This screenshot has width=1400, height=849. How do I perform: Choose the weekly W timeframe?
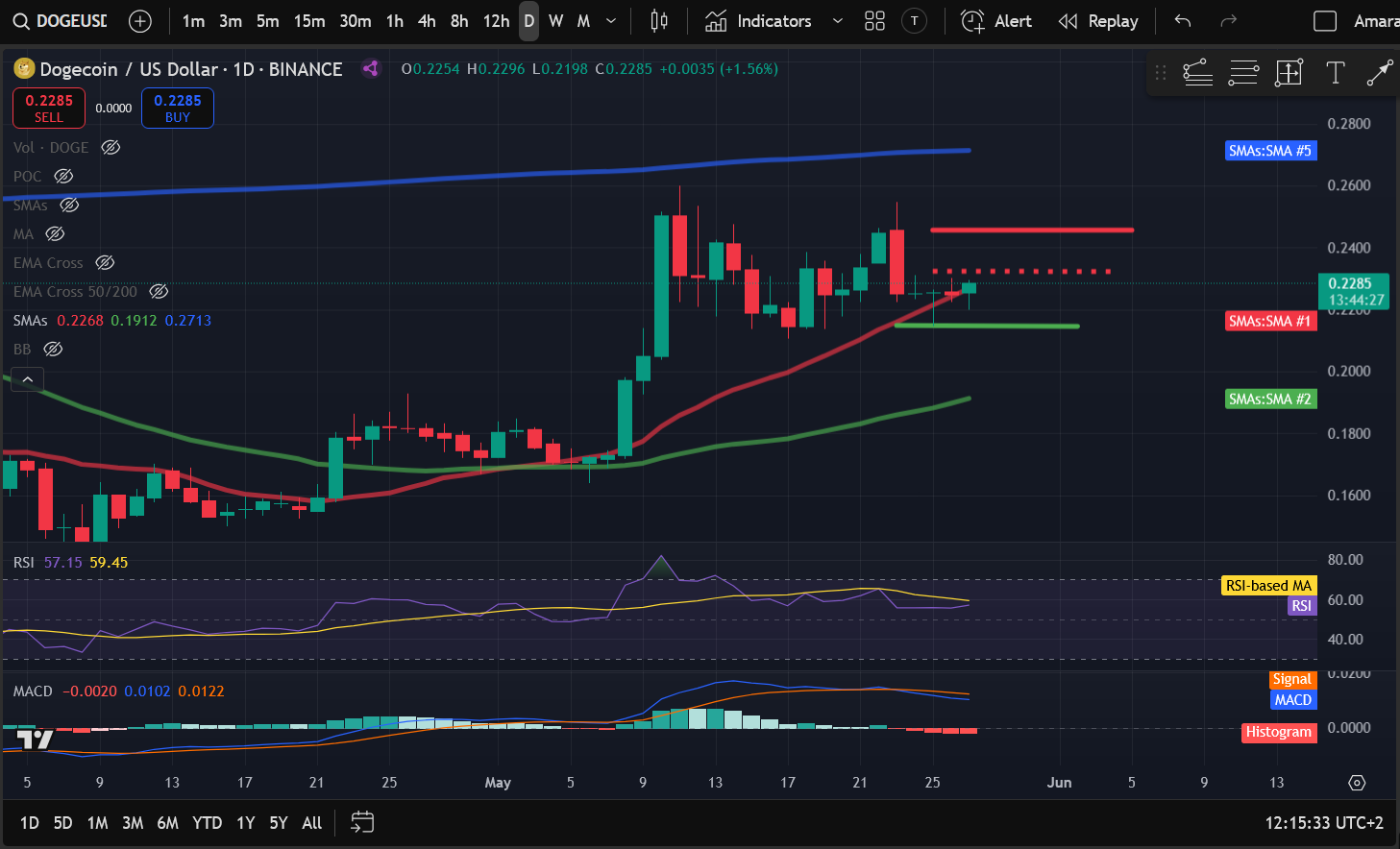pos(555,21)
